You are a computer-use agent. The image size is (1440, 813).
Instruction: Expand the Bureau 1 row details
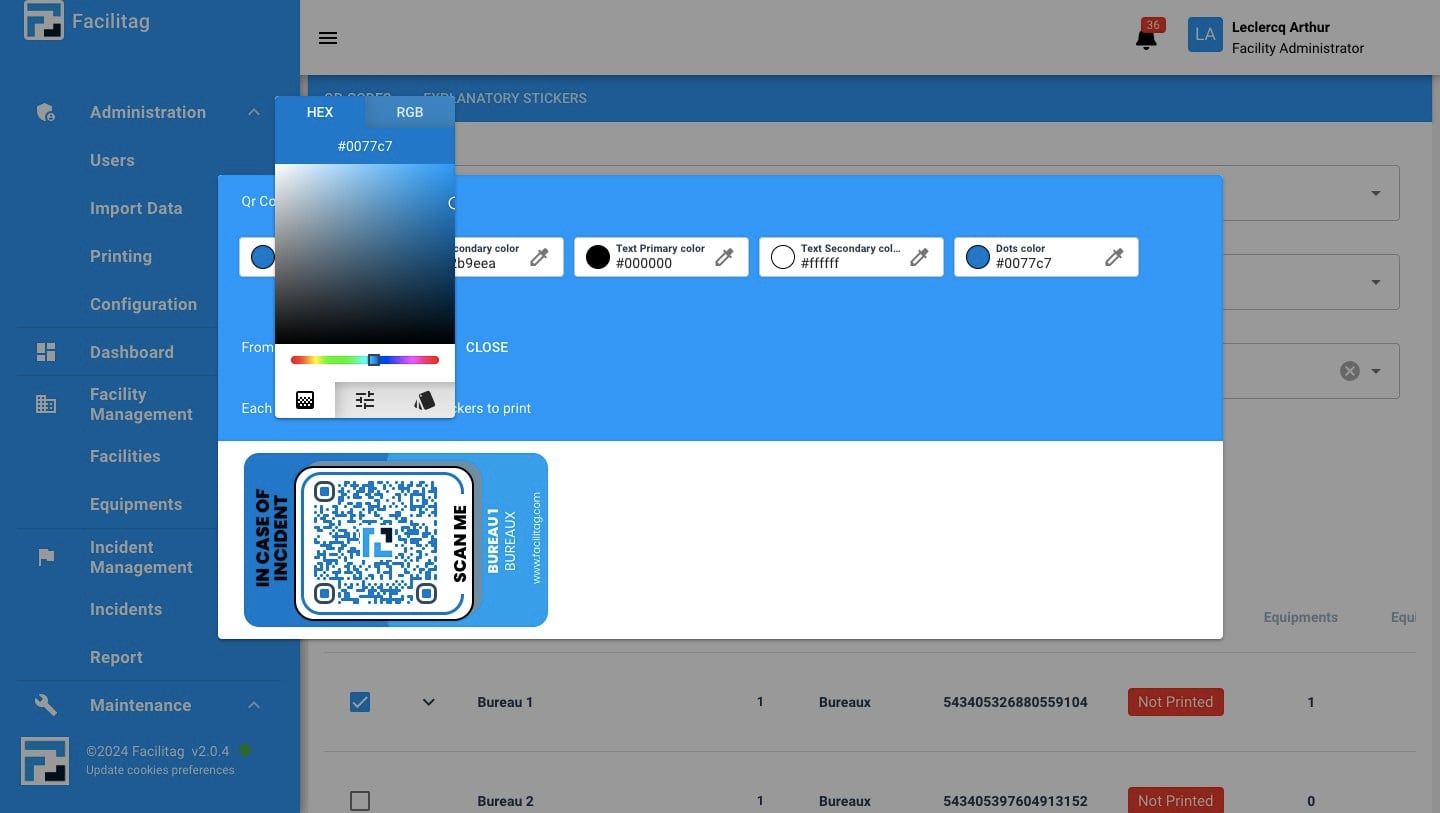coord(429,702)
